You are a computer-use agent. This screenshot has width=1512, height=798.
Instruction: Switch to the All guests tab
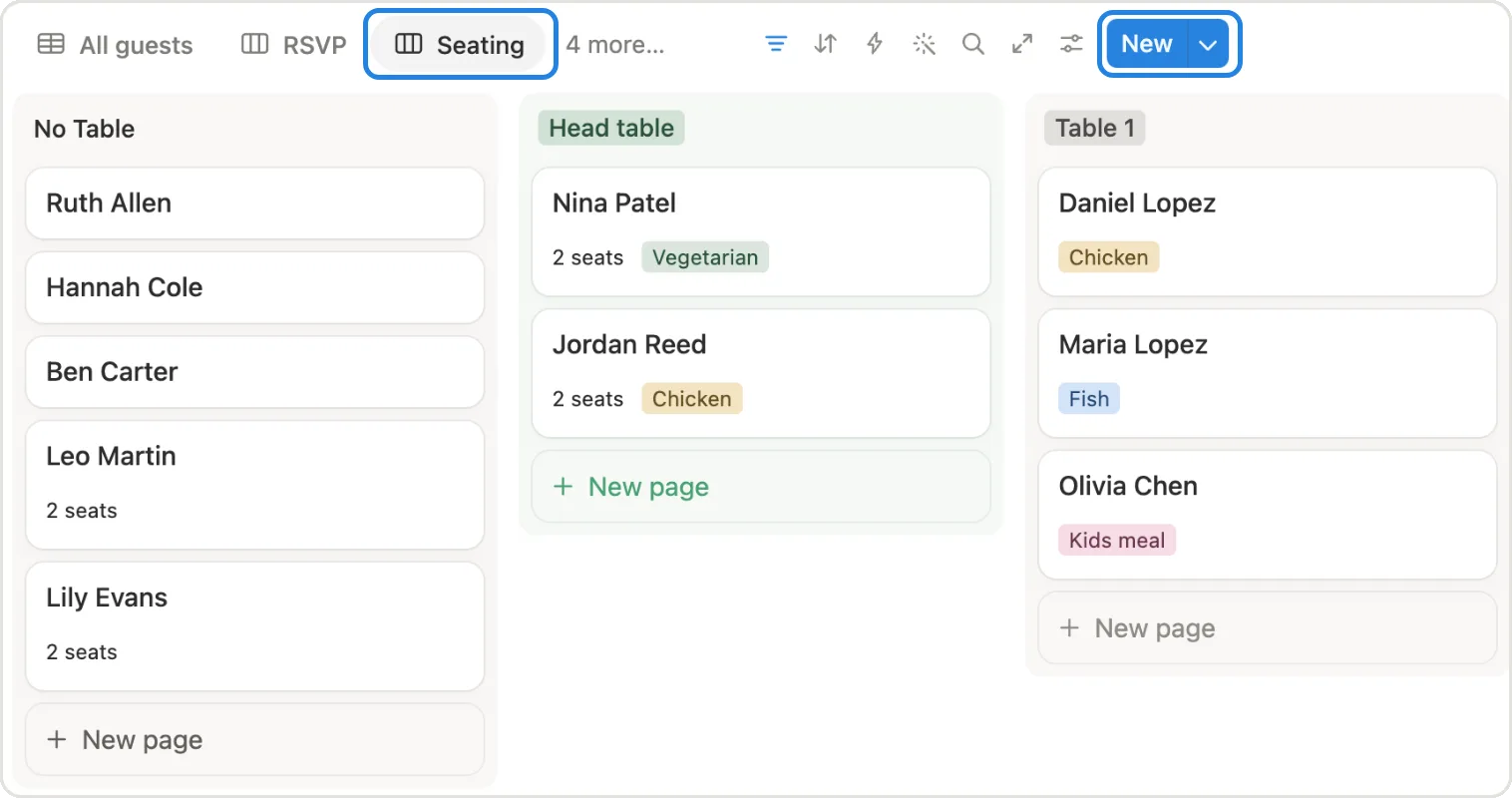pos(116,45)
